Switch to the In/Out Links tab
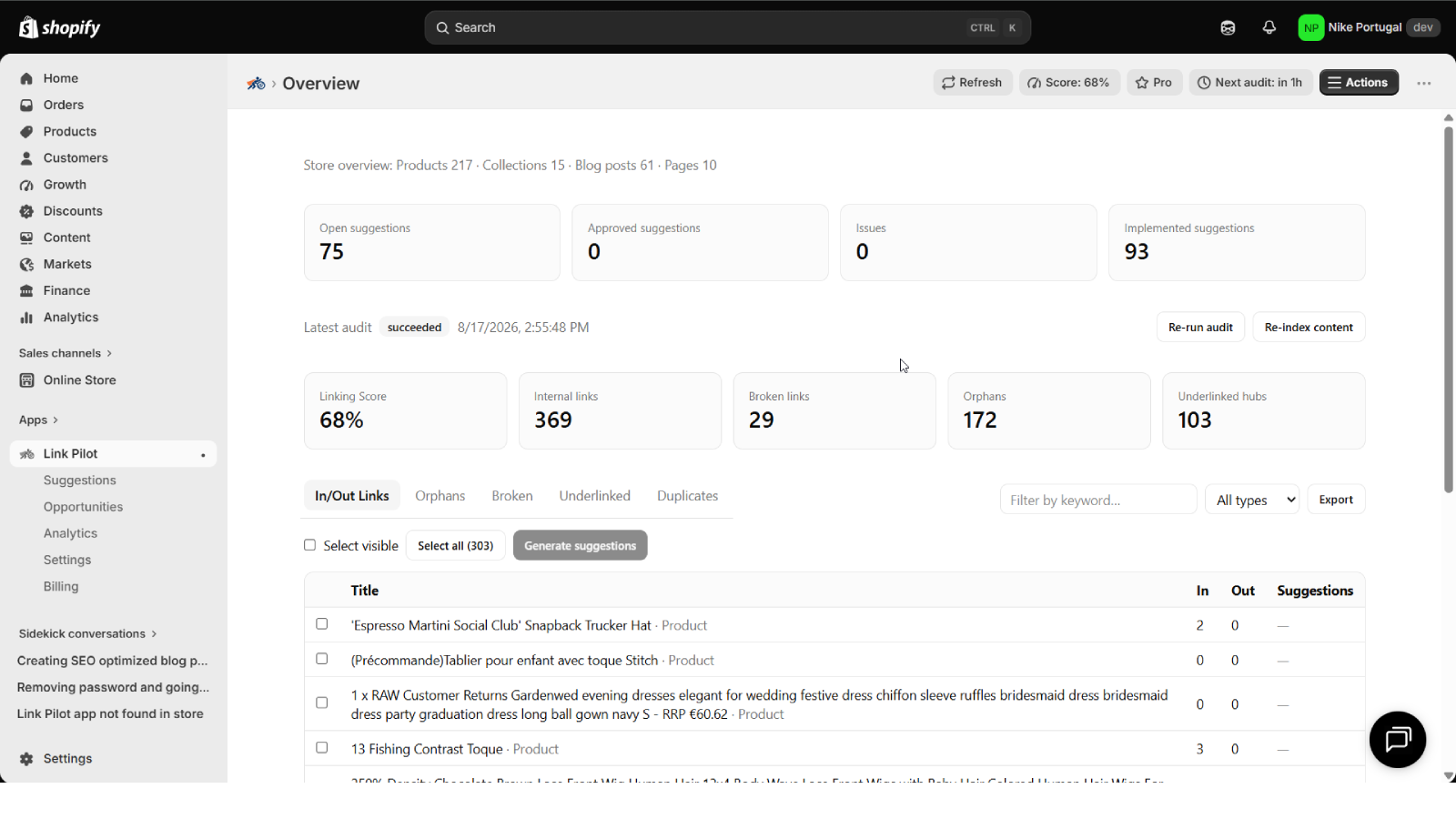Viewport: 1456px width, 819px height. tap(352, 496)
